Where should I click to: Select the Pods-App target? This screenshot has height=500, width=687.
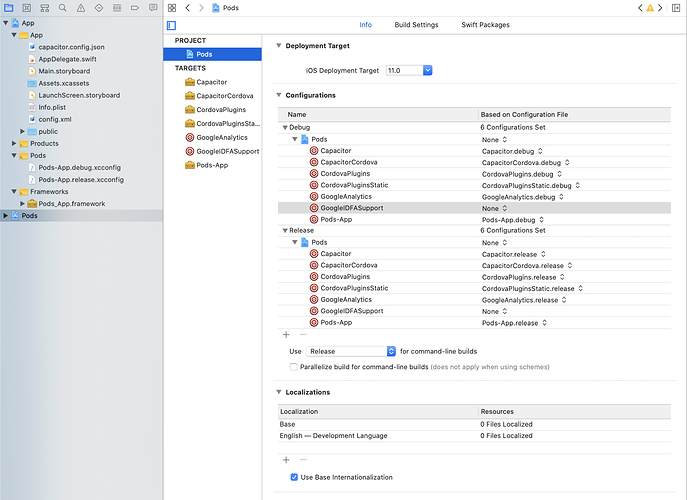click(206, 165)
